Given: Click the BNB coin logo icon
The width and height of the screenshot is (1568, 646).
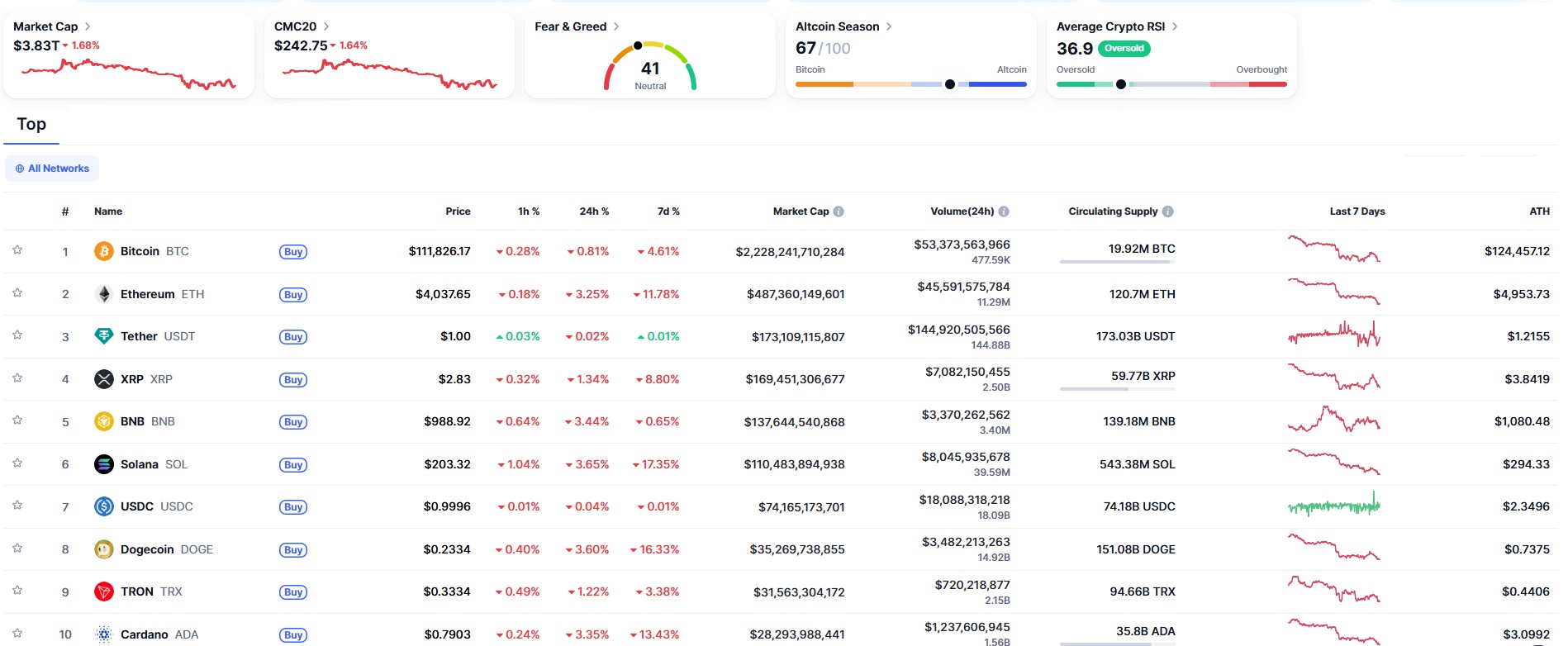Looking at the screenshot, I should tap(103, 421).
